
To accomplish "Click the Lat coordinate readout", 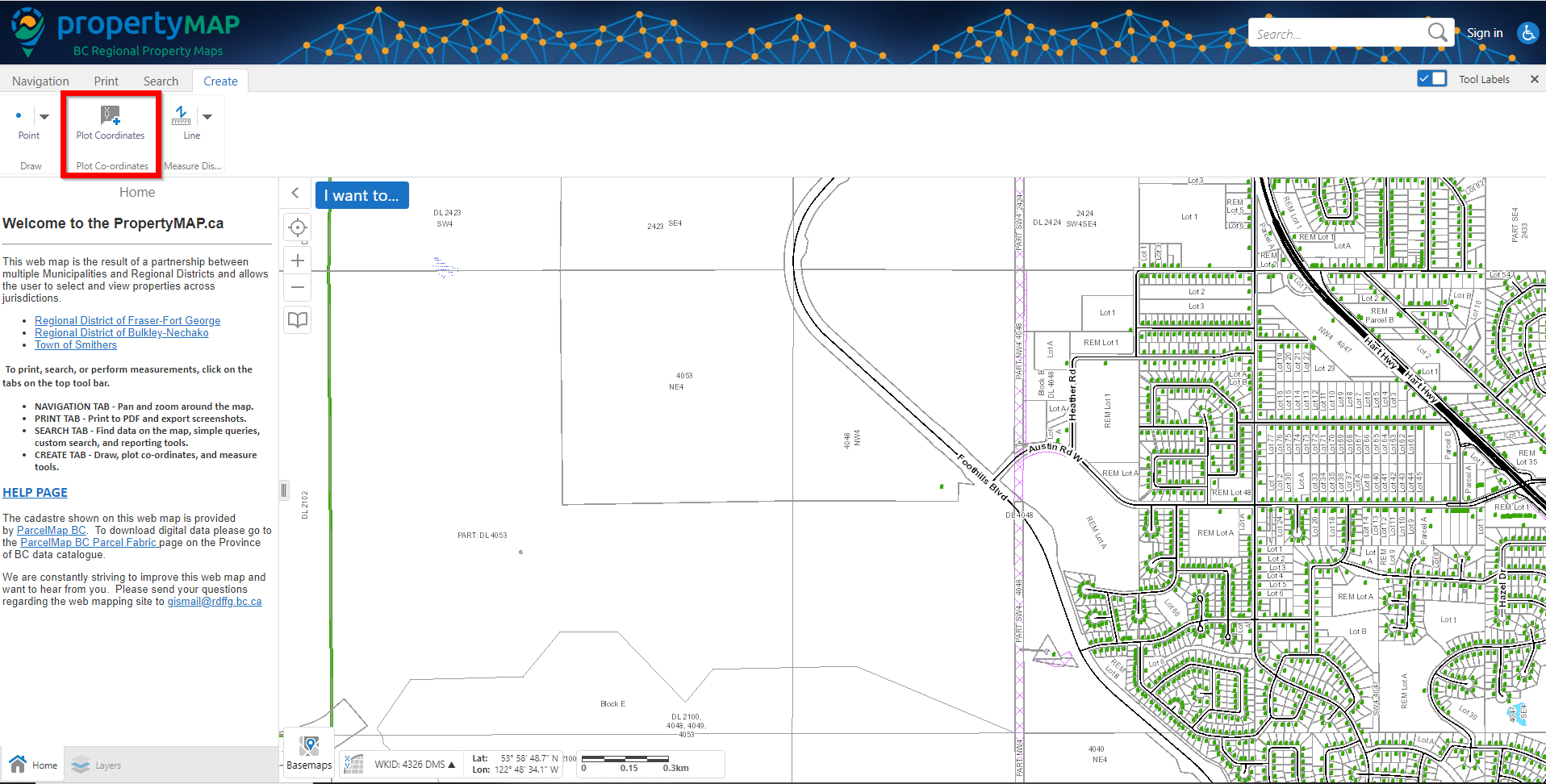I will point(515,758).
